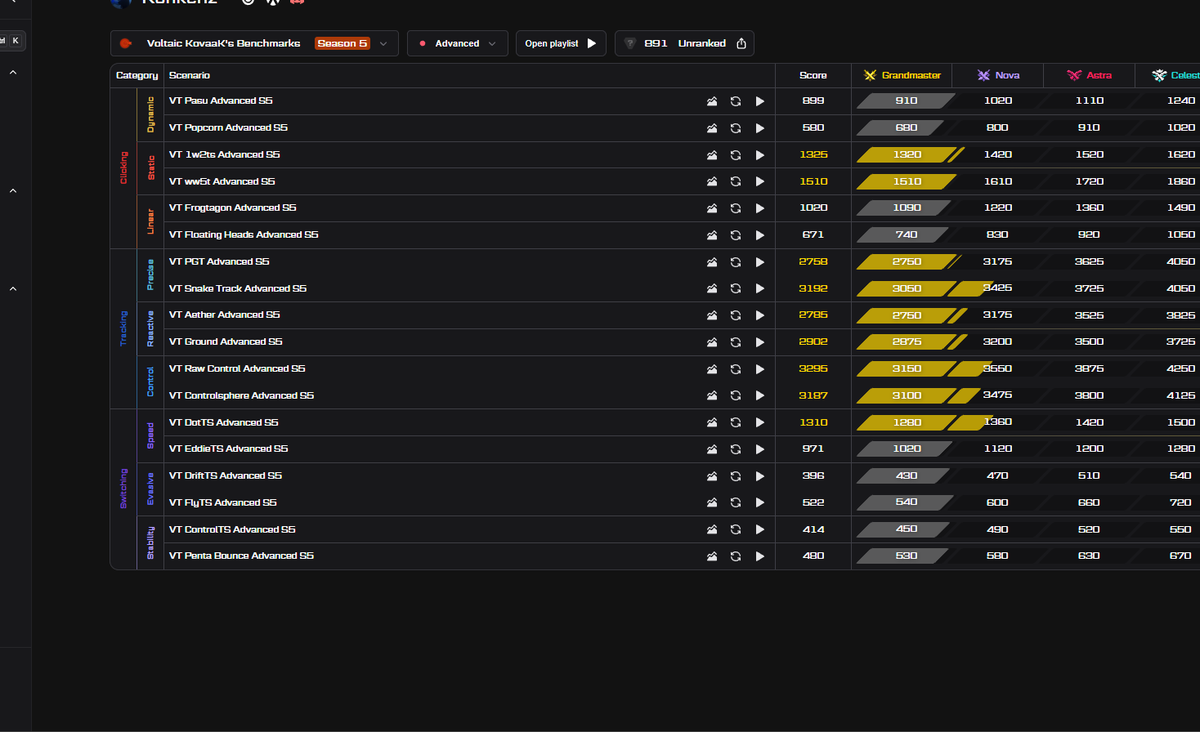Open the Advanced difficulty dropdown
The image size is (1200, 732).
(458, 44)
